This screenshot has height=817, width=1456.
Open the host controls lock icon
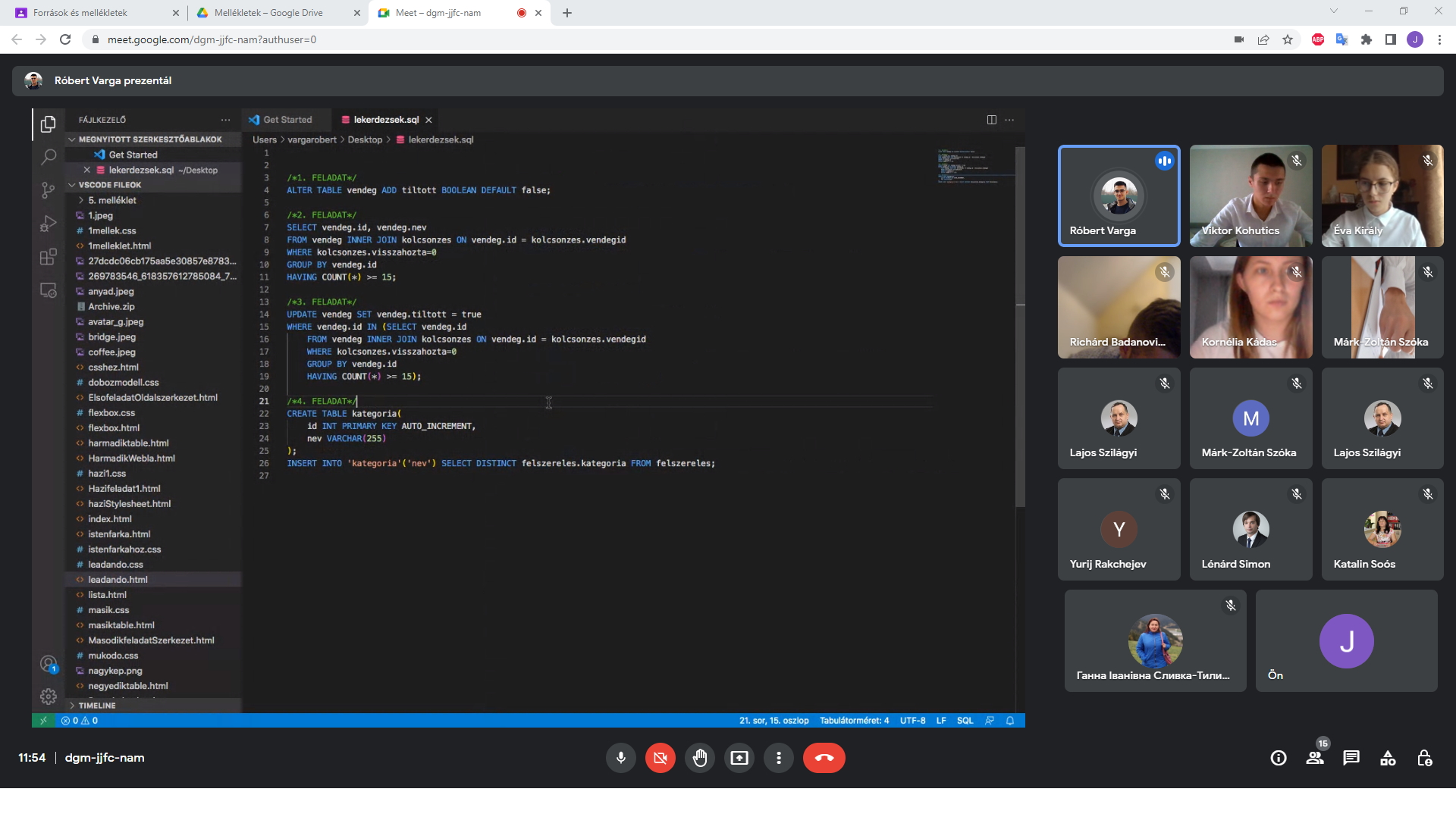click(x=1424, y=758)
